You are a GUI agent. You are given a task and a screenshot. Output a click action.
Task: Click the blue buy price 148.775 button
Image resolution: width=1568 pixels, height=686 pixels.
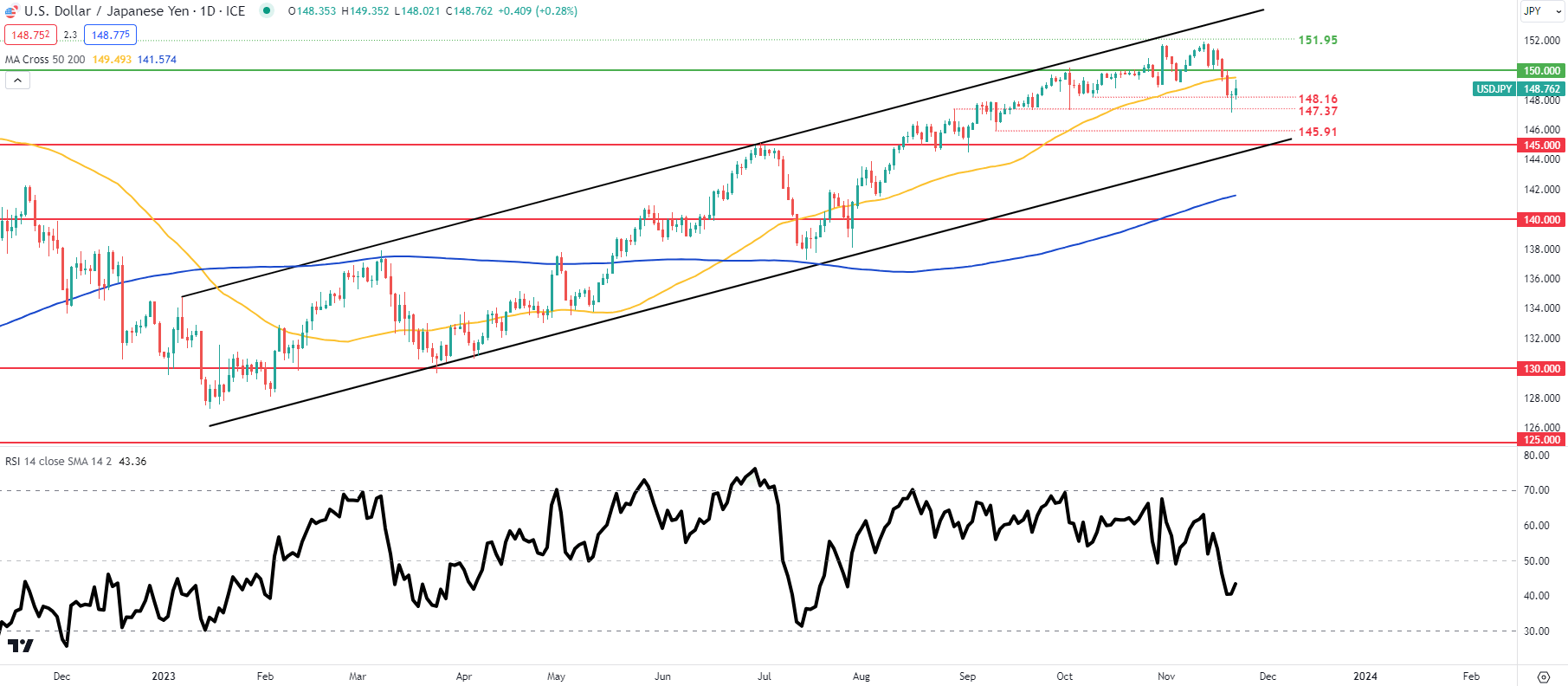(x=111, y=35)
